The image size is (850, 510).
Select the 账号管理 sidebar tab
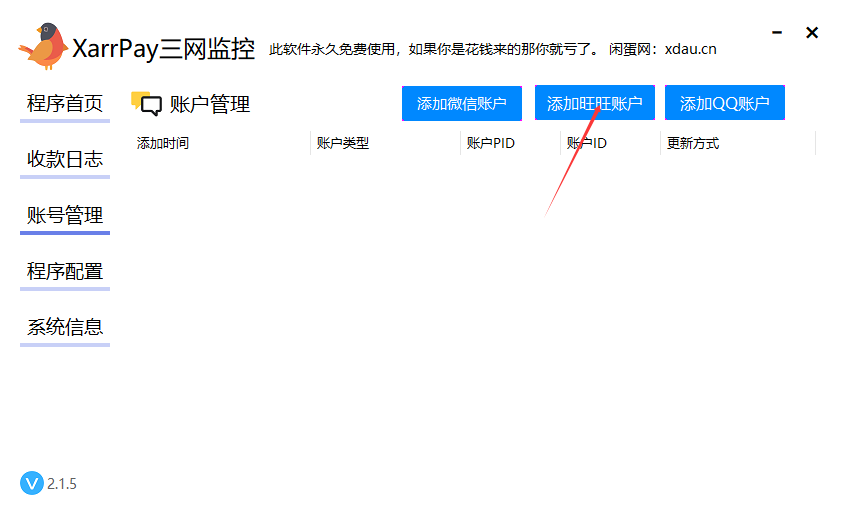(x=65, y=215)
